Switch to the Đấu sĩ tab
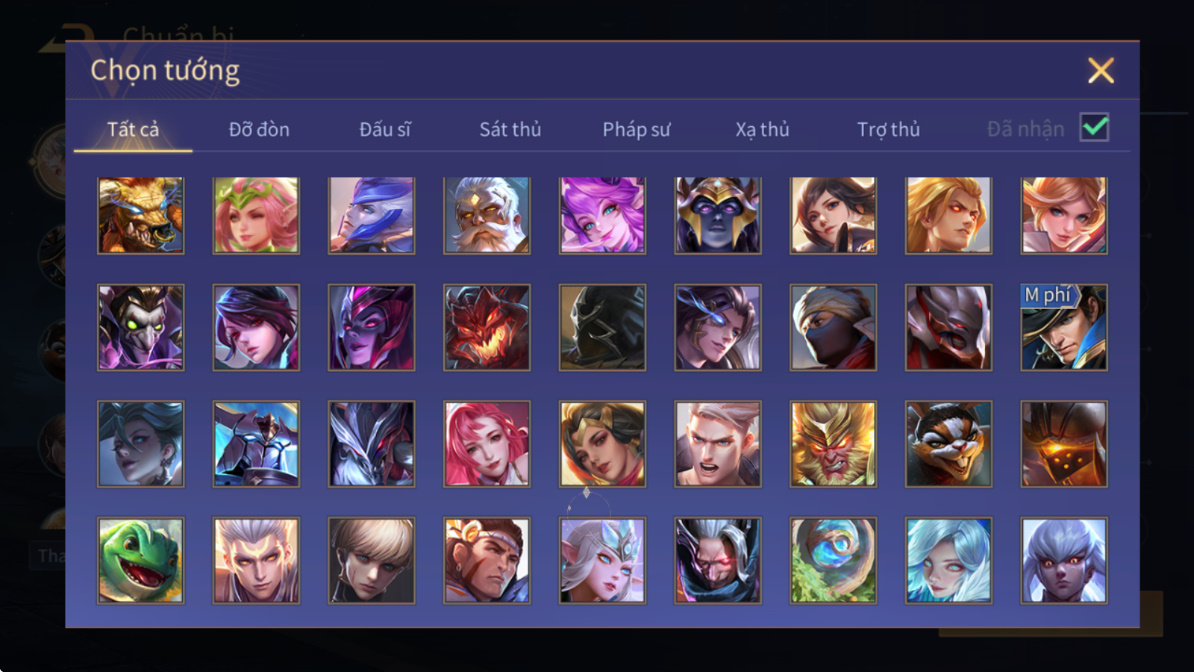Viewport: 1194px width, 672px height. click(x=385, y=130)
